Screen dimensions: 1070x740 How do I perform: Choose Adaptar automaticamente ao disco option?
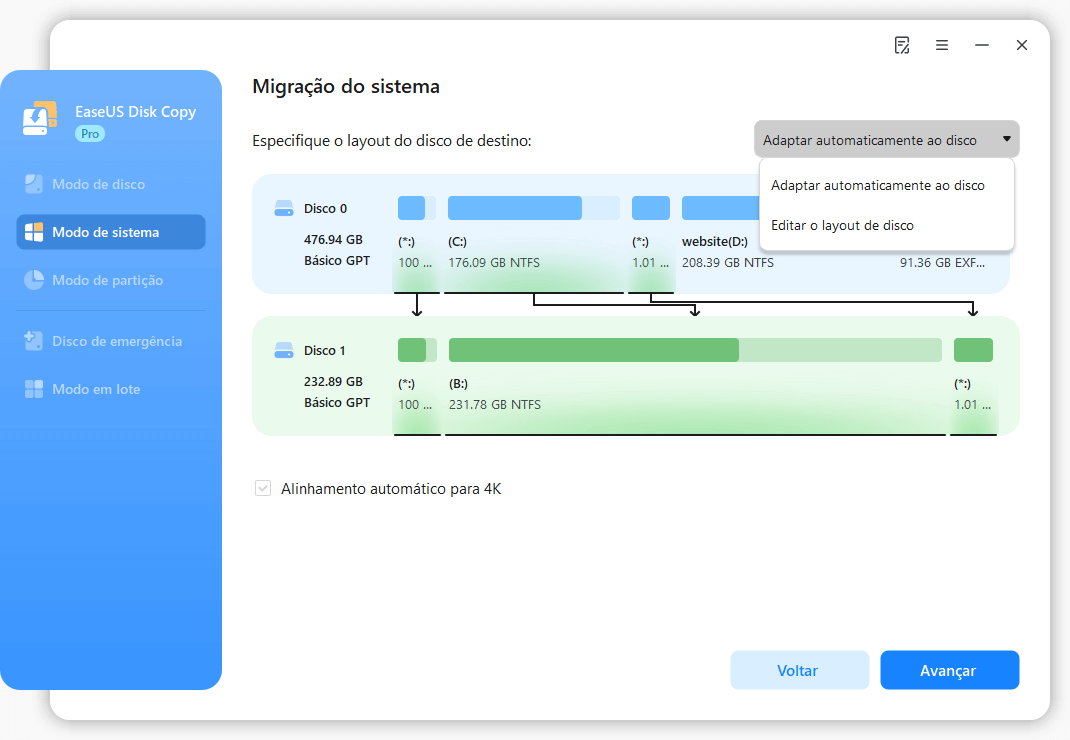click(877, 186)
